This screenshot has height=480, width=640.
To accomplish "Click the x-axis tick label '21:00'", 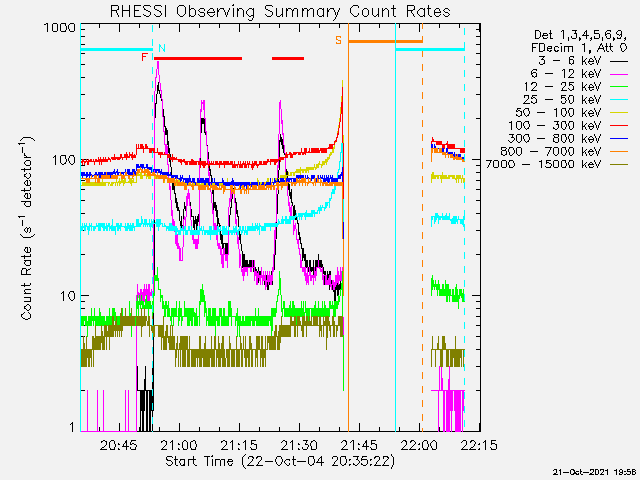I will click(x=179, y=444).
